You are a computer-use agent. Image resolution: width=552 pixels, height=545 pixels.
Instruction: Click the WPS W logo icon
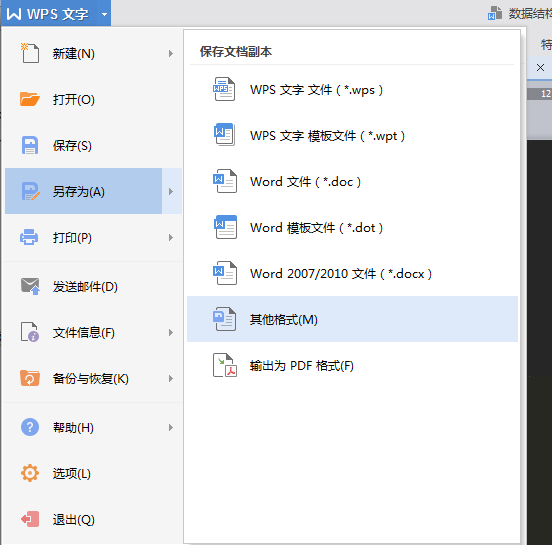coord(14,14)
